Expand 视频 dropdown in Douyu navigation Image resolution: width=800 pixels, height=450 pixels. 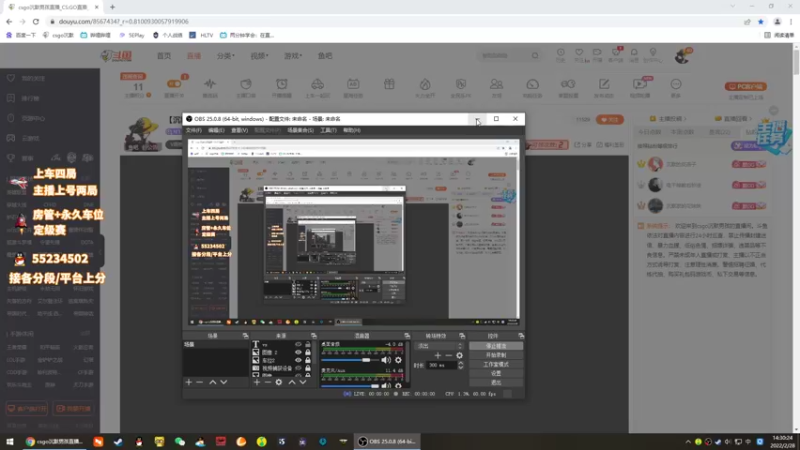[259, 56]
